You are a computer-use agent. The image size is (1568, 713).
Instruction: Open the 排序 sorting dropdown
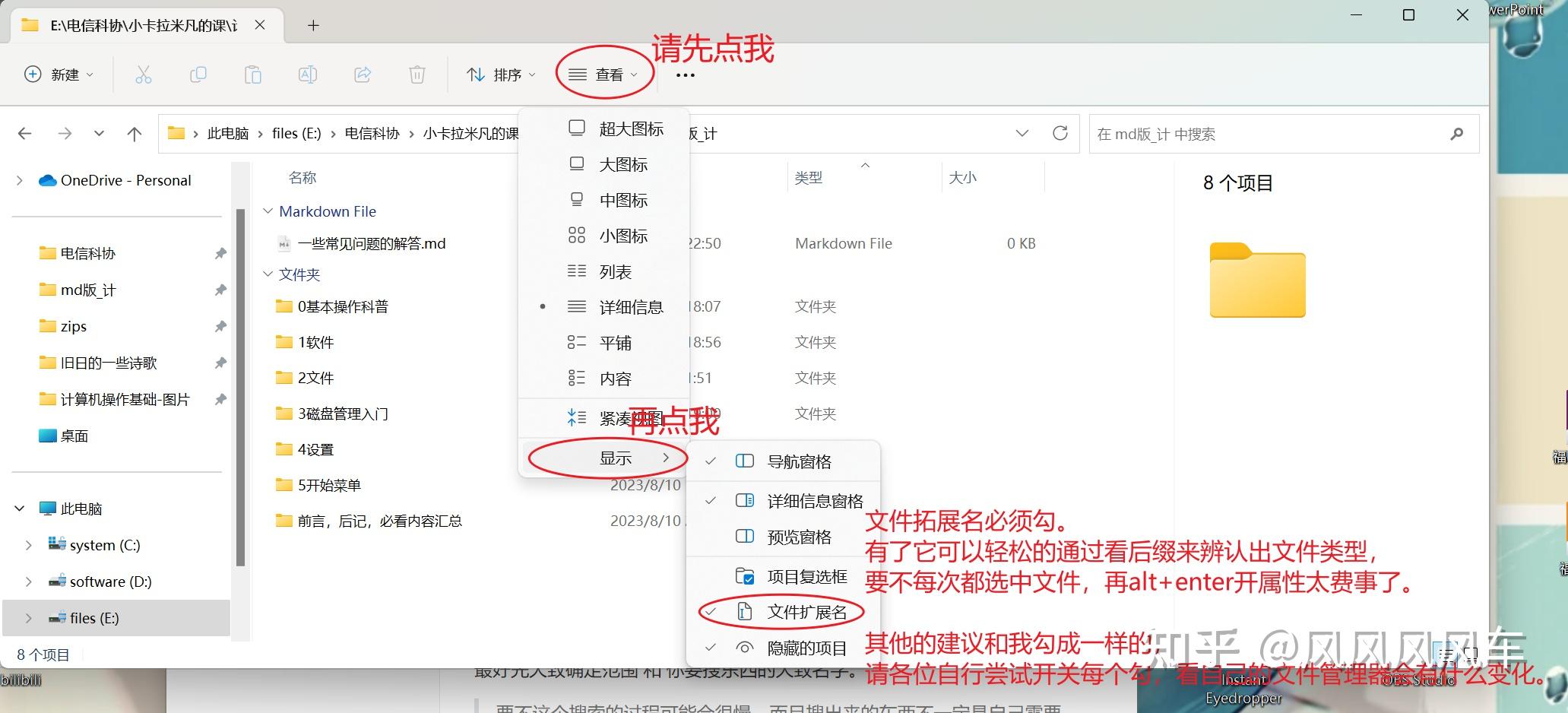499,74
